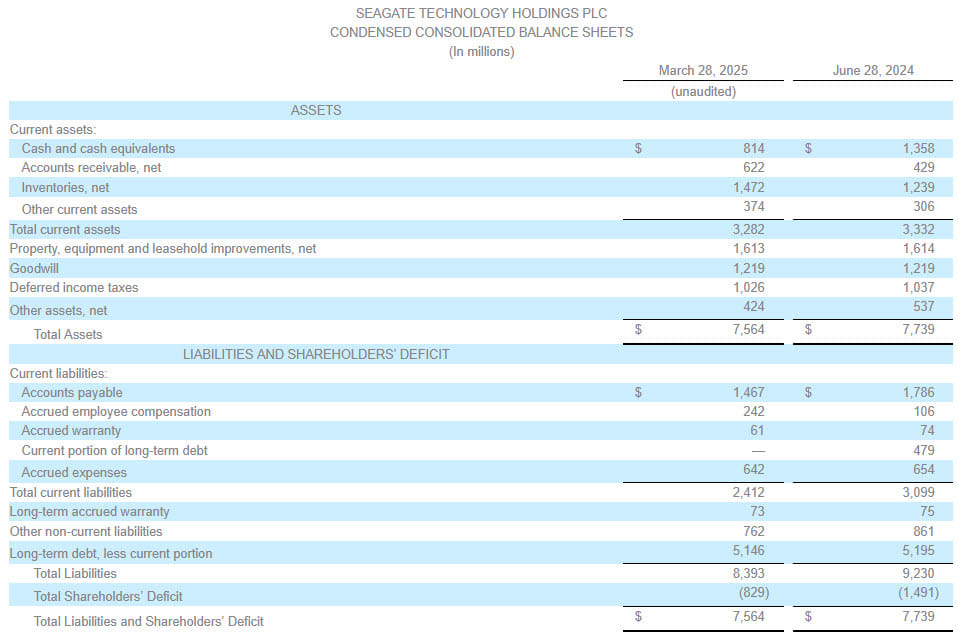Select inventories value 1,239

(x=918, y=188)
